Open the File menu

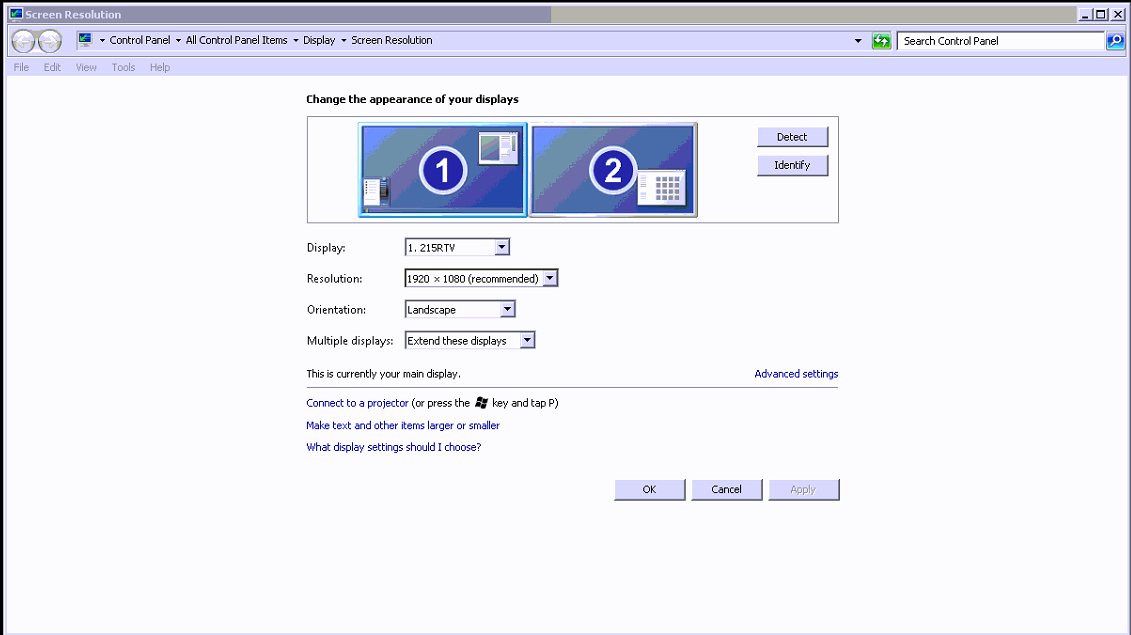[x=21, y=67]
